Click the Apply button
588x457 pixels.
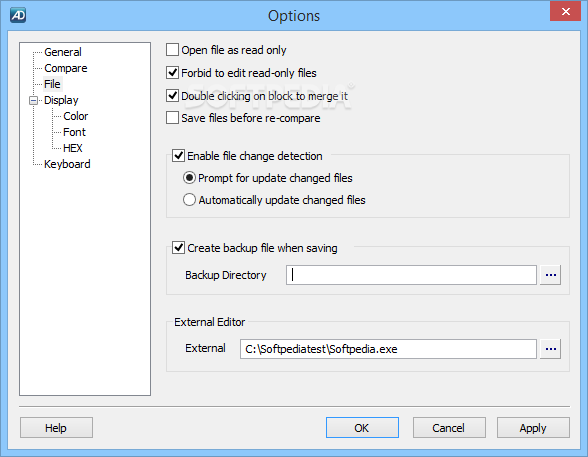(x=533, y=428)
